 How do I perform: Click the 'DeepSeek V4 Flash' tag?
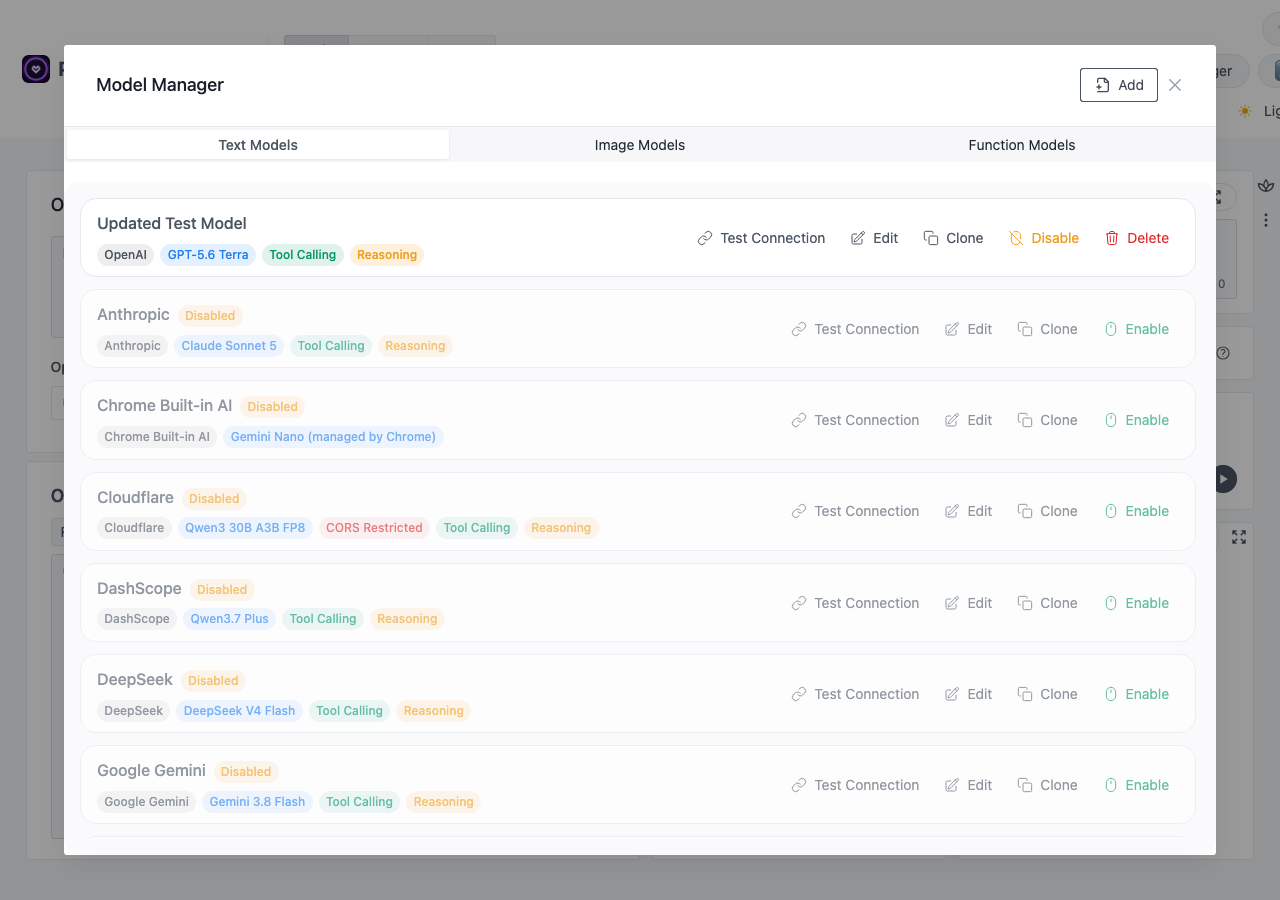point(240,711)
